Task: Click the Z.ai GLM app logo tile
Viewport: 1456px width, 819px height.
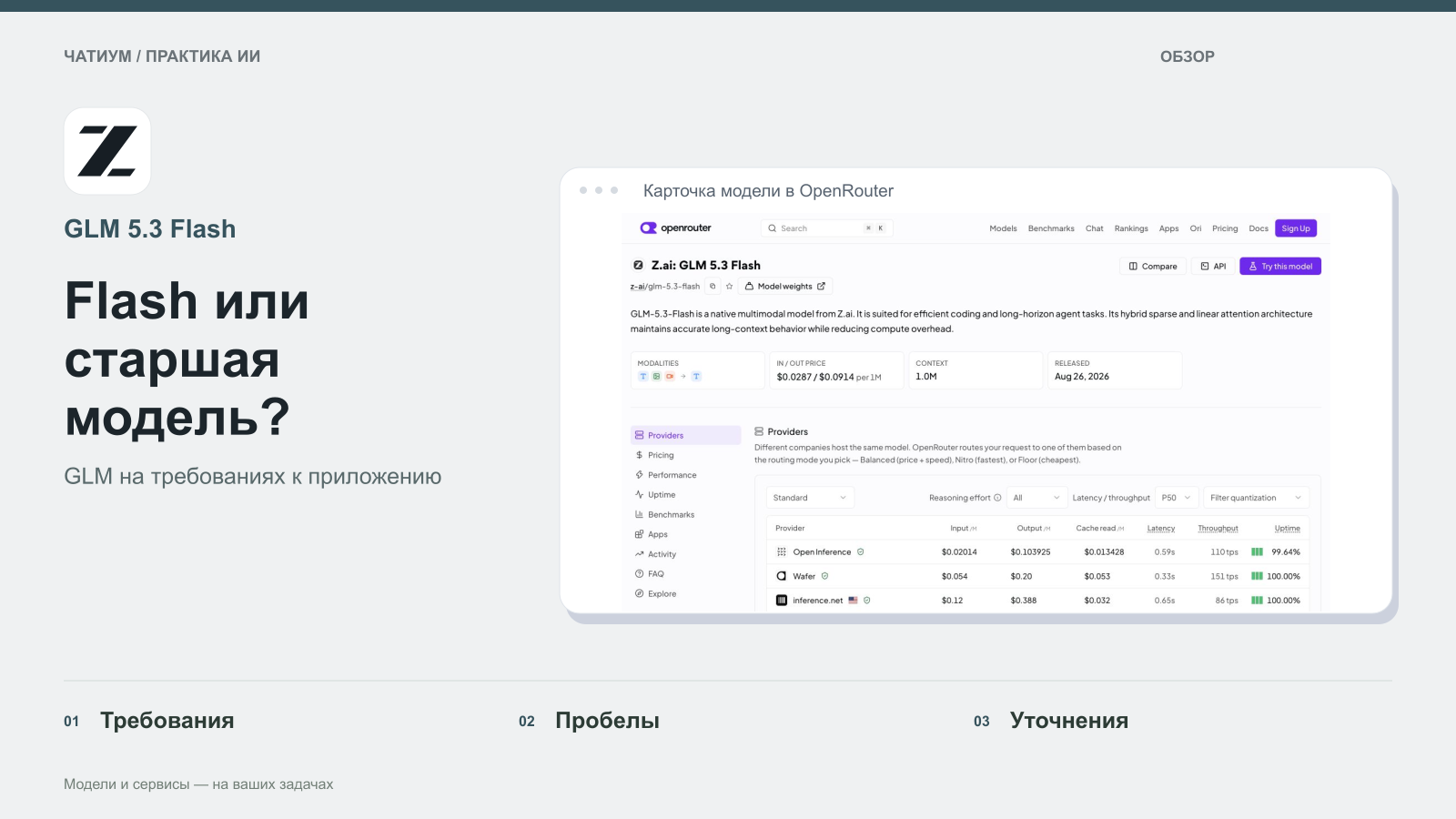Action: click(x=107, y=151)
